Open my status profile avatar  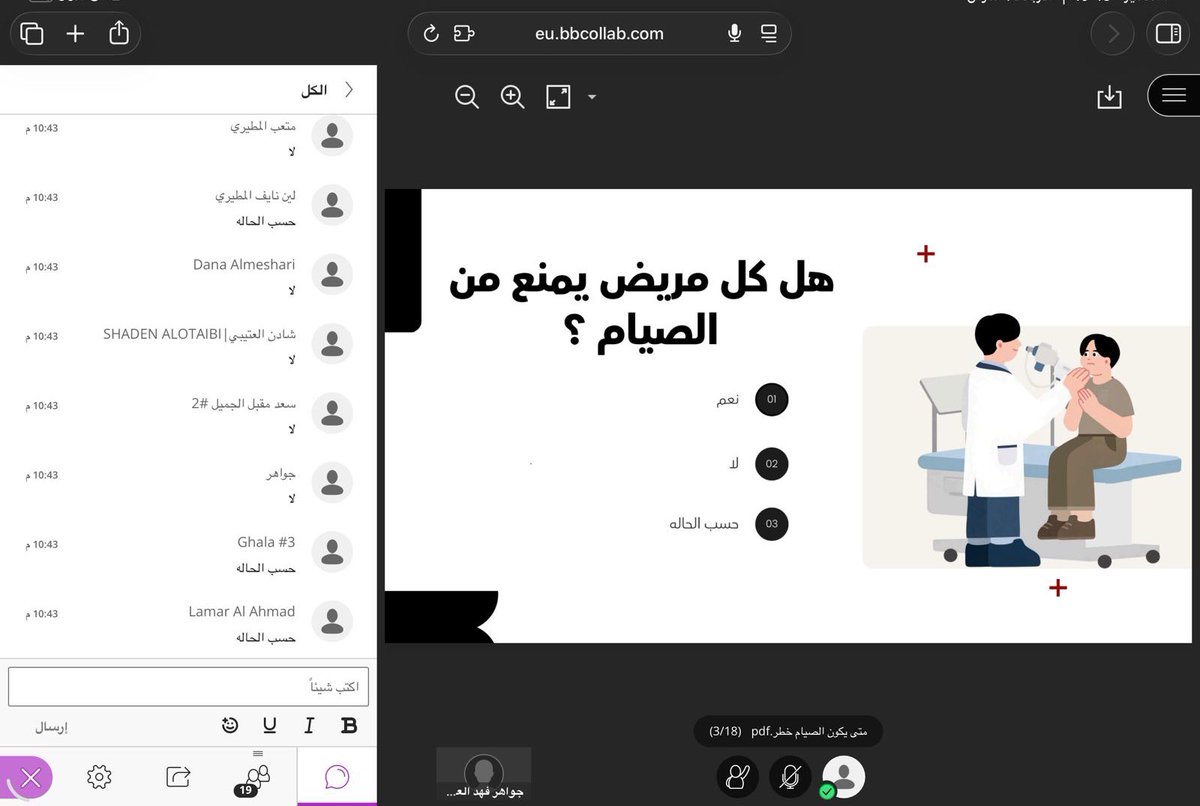tap(843, 777)
